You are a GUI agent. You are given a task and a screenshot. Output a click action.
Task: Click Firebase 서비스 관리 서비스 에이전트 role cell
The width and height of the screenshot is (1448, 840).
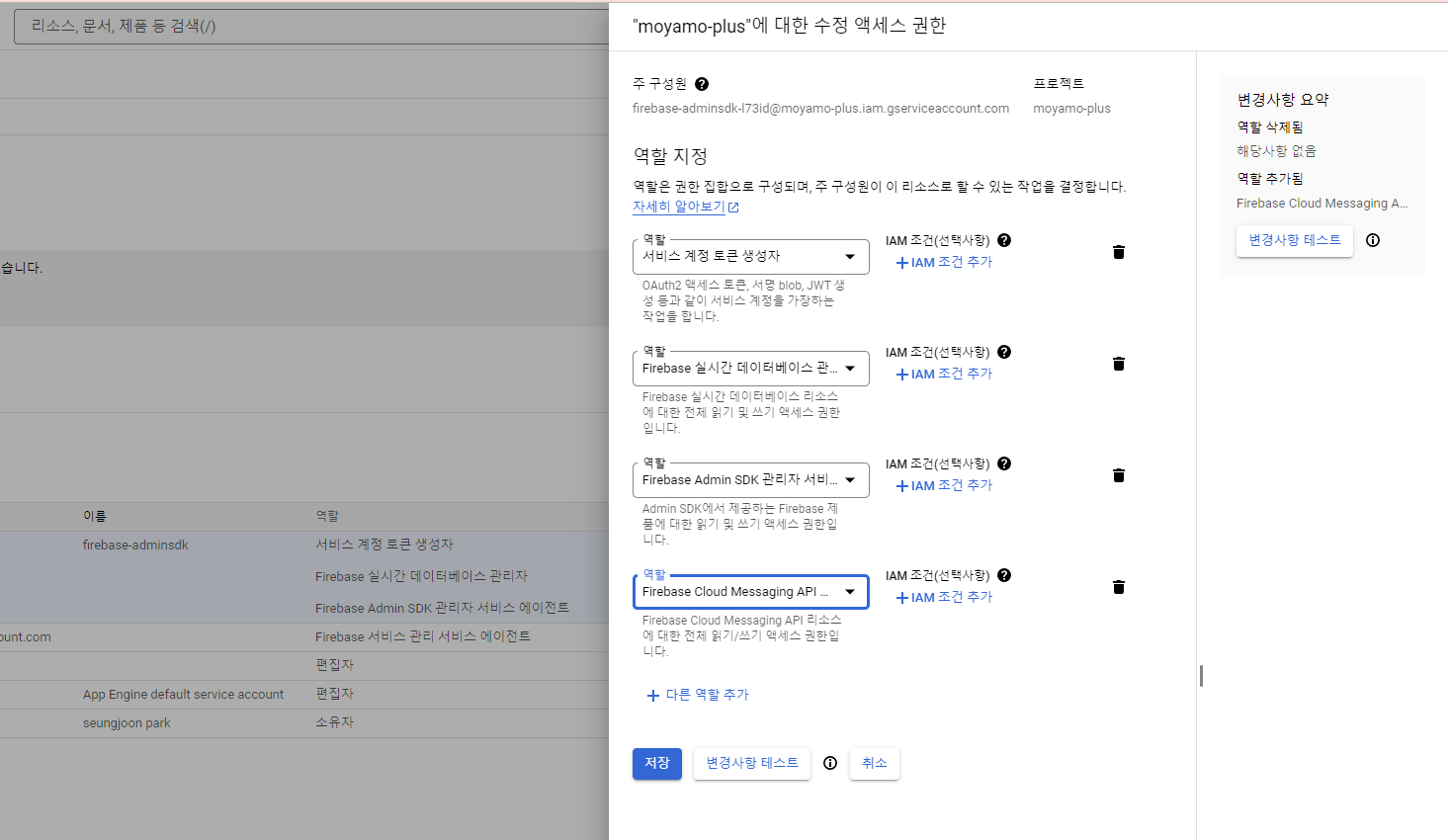pos(423,637)
